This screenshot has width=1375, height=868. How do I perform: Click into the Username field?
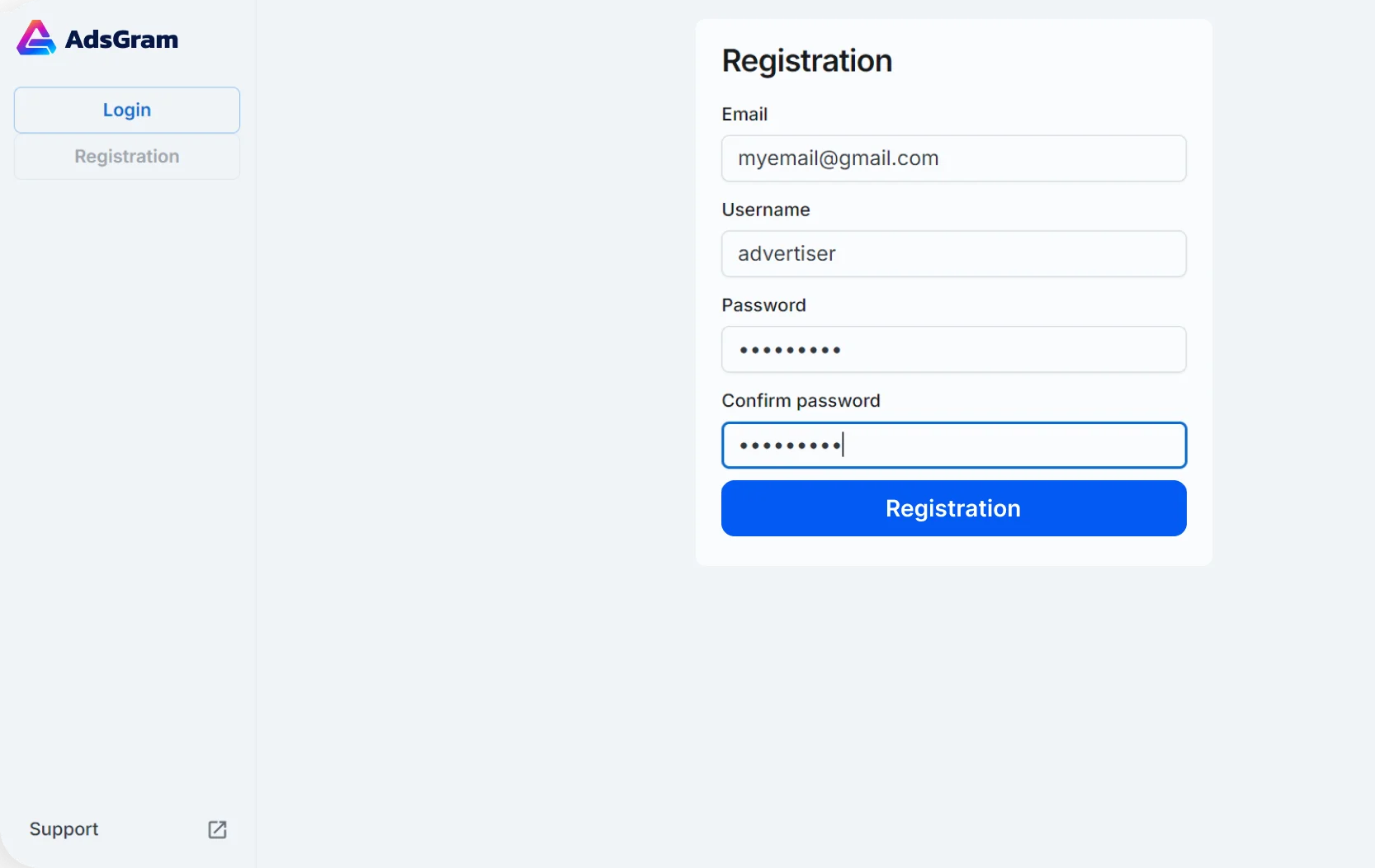point(954,254)
